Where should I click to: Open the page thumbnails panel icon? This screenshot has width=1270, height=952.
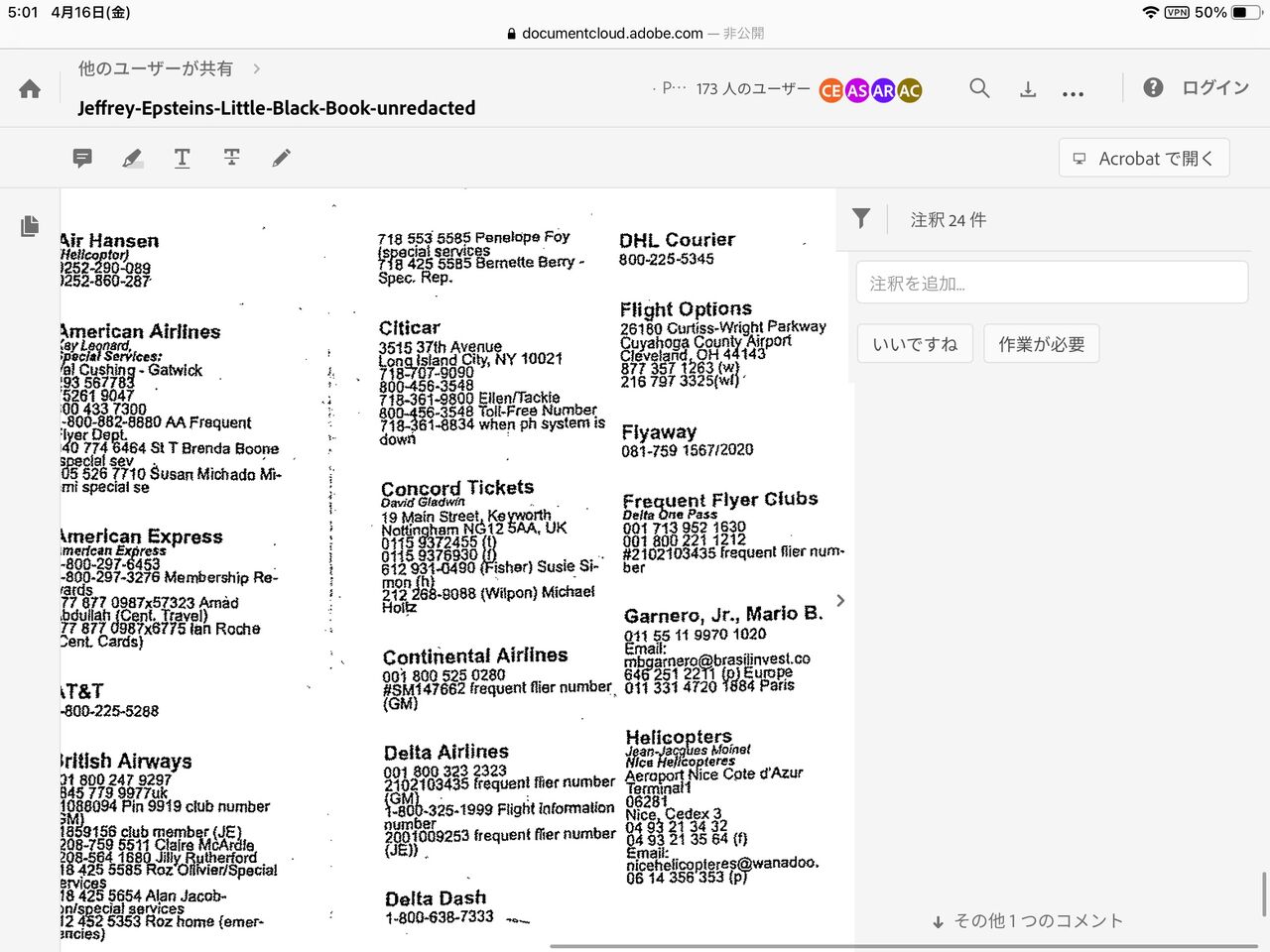(30, 226)
